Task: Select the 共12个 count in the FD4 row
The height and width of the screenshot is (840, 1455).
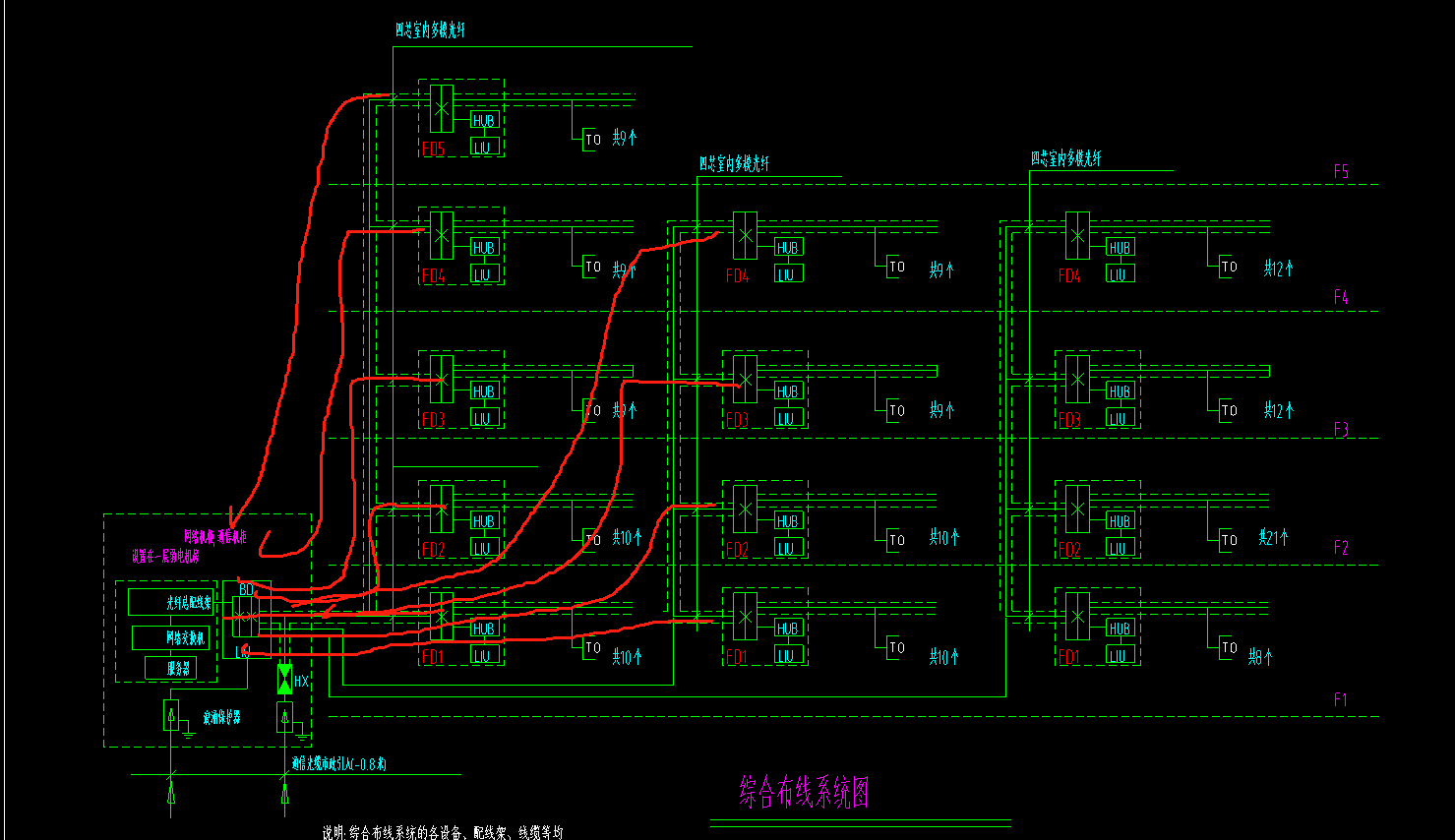Action: click(x=1279, y=268)
